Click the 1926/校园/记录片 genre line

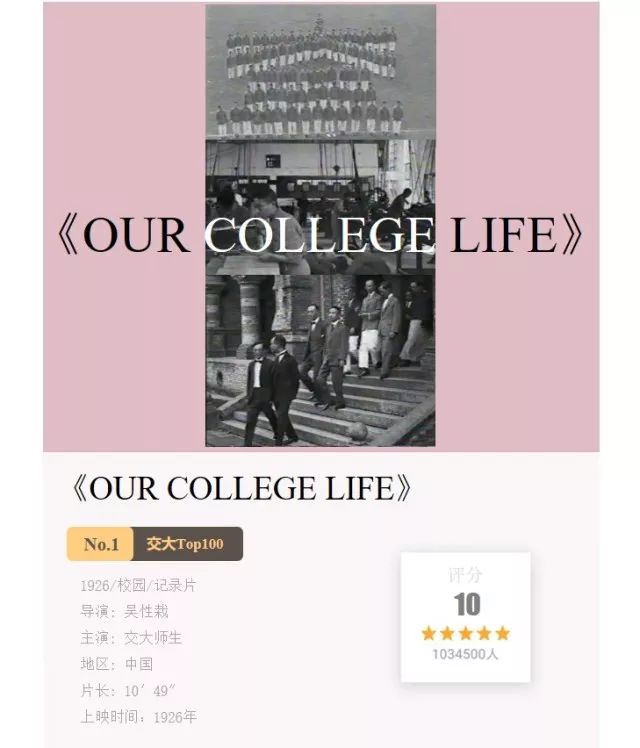(138, 585)
